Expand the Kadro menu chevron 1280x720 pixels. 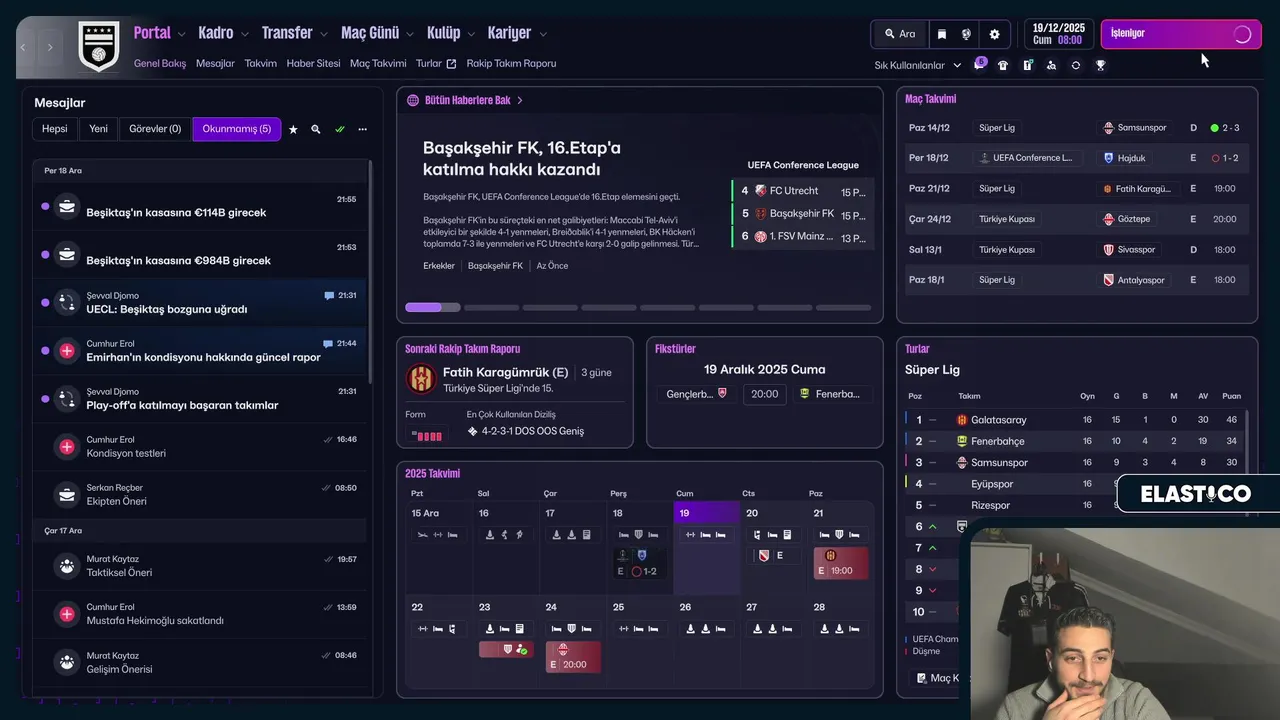(245, 34)
